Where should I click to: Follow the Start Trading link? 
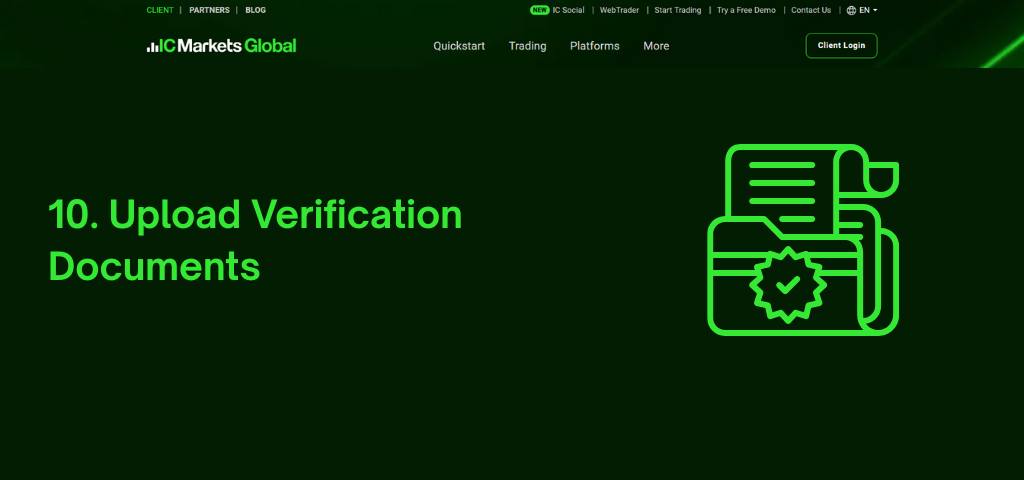click(678, 10)
